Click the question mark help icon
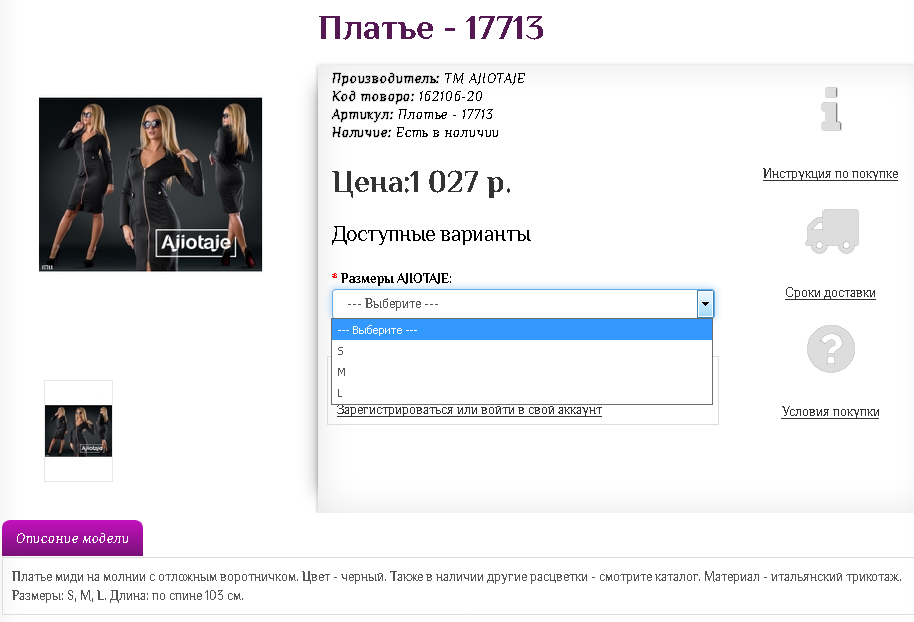914x622 pixels. (831, 349)
